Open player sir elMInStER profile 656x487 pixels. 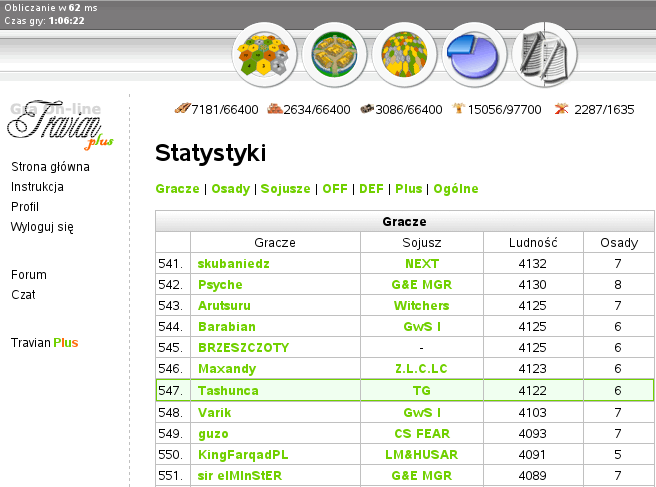coord(240,476)
